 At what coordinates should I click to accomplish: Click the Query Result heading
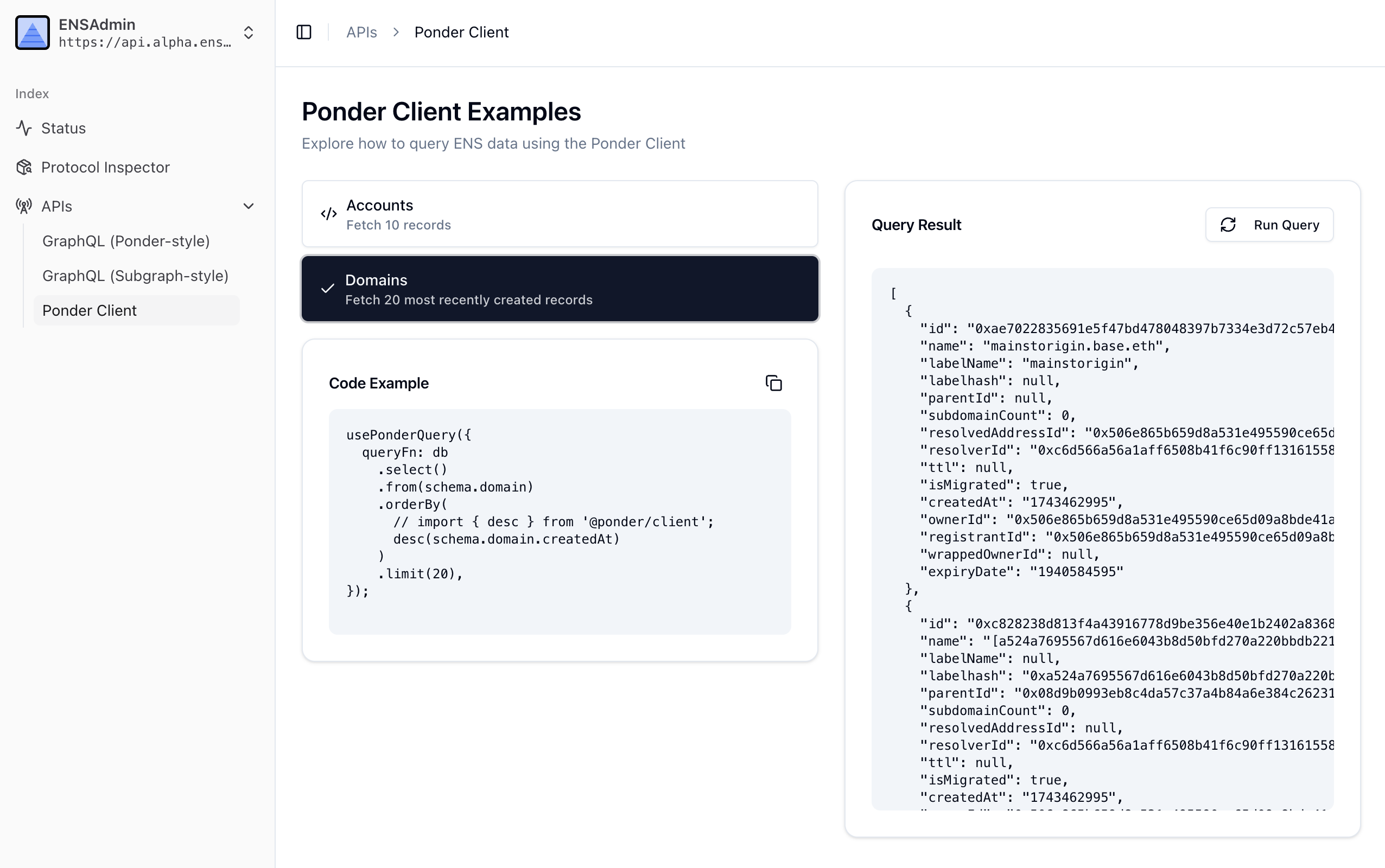click(916, 225)
